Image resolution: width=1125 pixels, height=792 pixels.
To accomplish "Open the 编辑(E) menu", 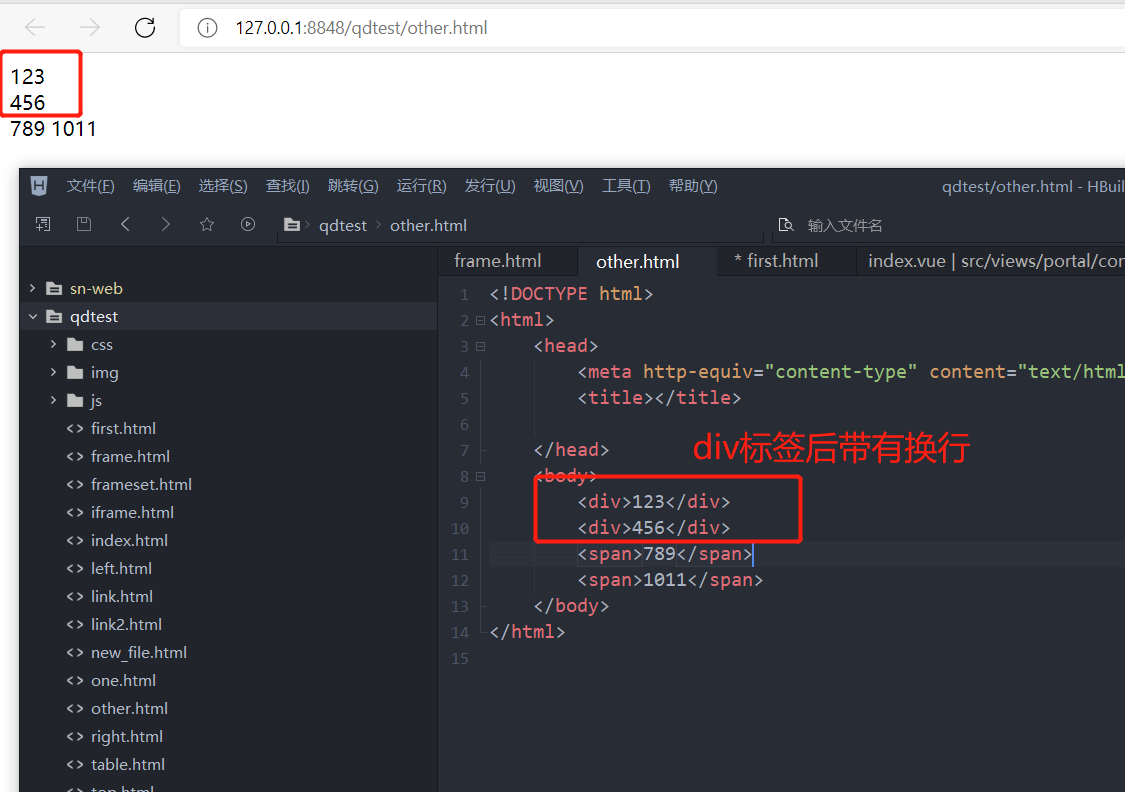I will pyautogui.click(x=156, y=186).
